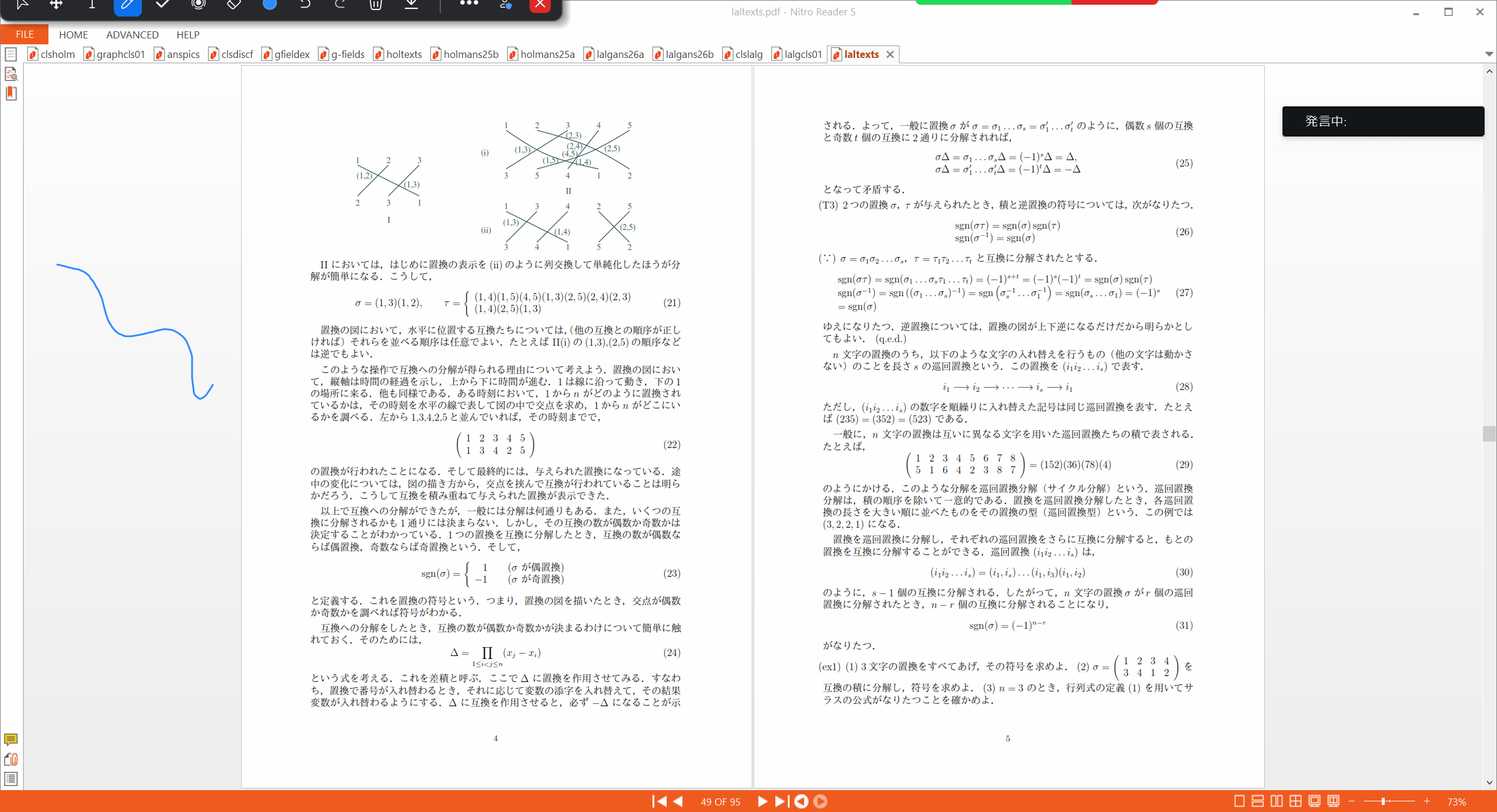This screenshot has width=1497, height=812.
Task: Open the FILE menu
Action: point(24,34)
